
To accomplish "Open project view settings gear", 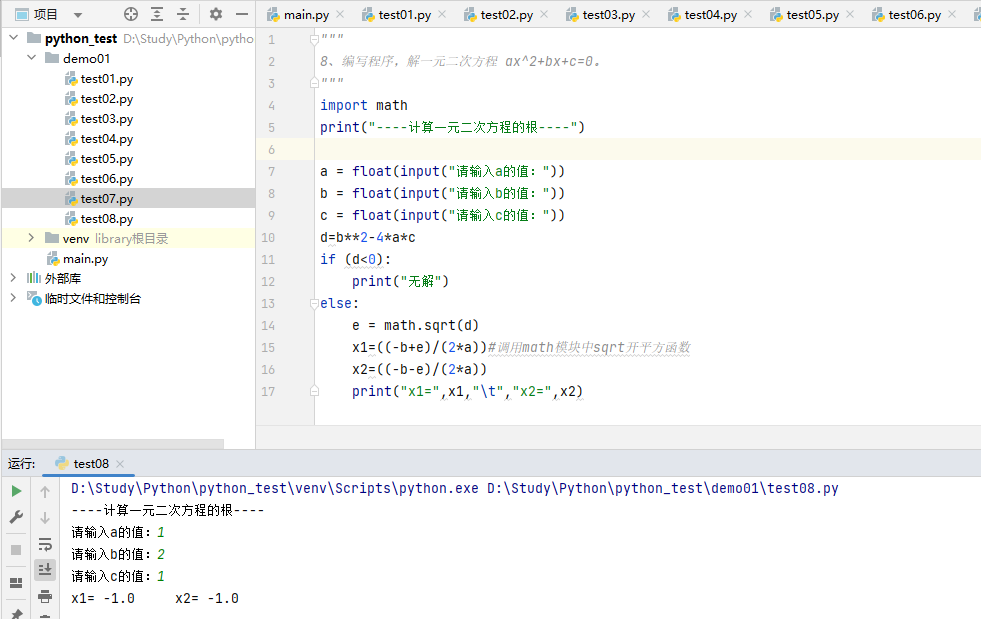I will pos(216,14).
